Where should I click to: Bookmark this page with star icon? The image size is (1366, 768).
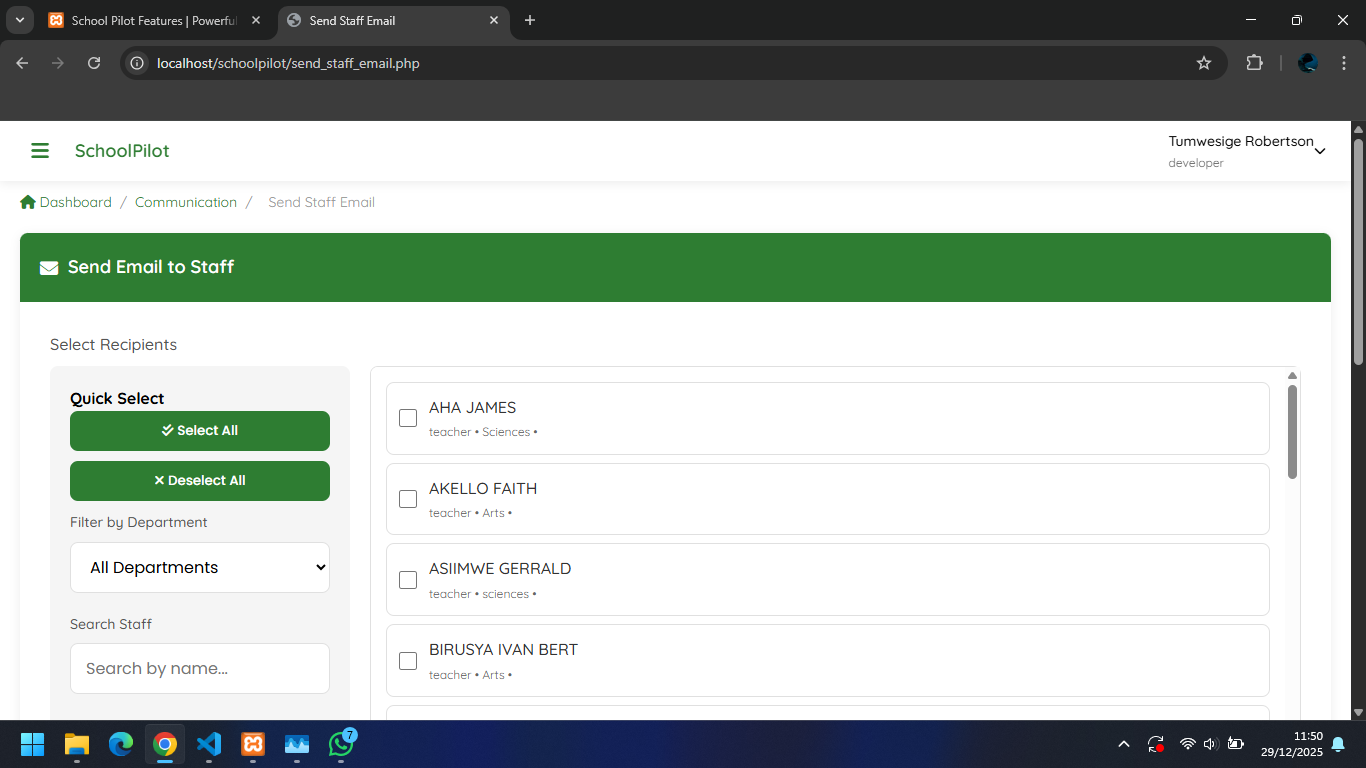pos(1204,63)
